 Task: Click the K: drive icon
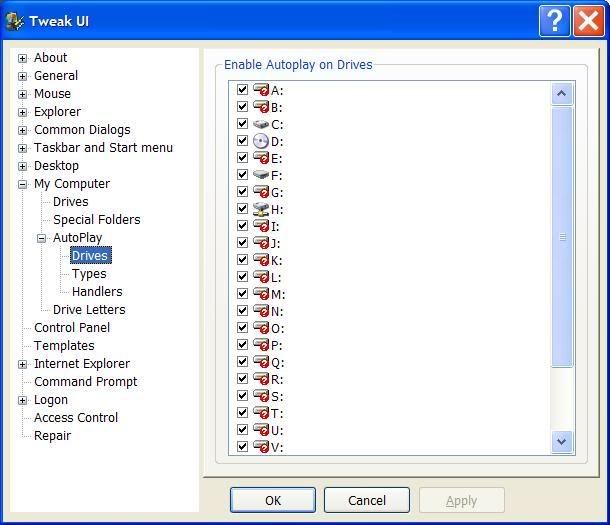[261, 260]
